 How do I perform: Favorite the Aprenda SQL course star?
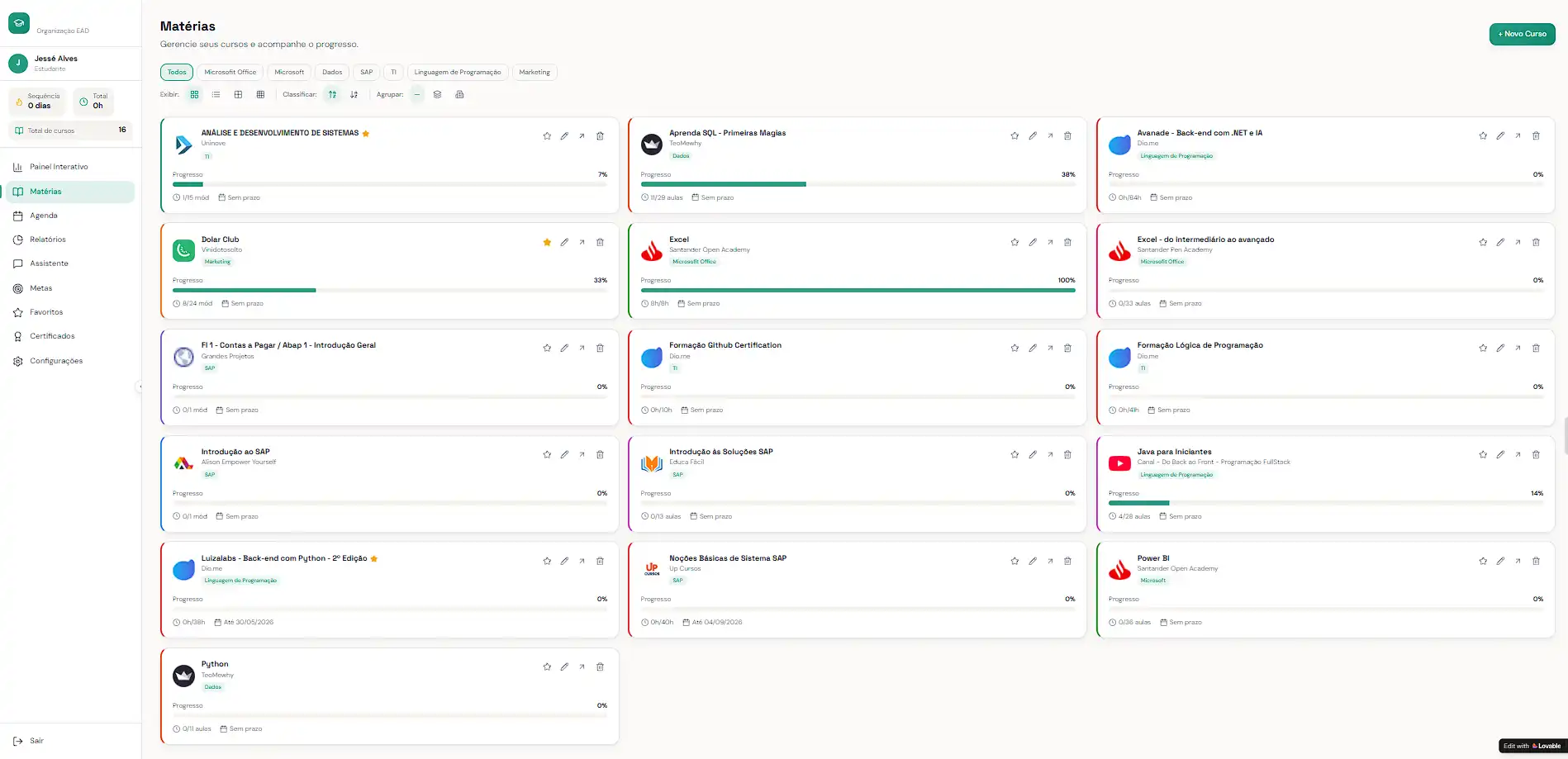pyautogui.click(x=1014, y=136)
